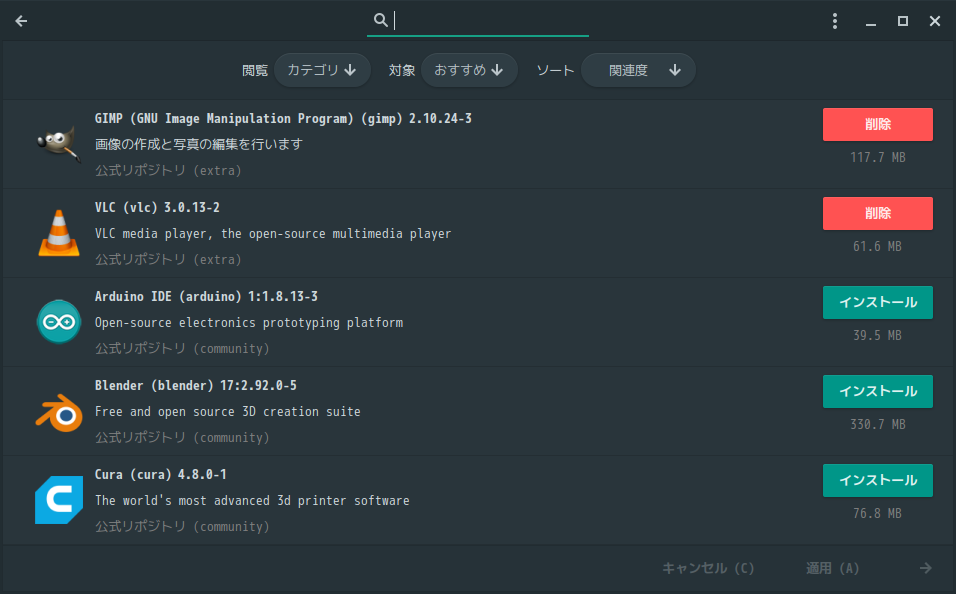Click the 適用 (A) apply button

[x=832, y=568]
